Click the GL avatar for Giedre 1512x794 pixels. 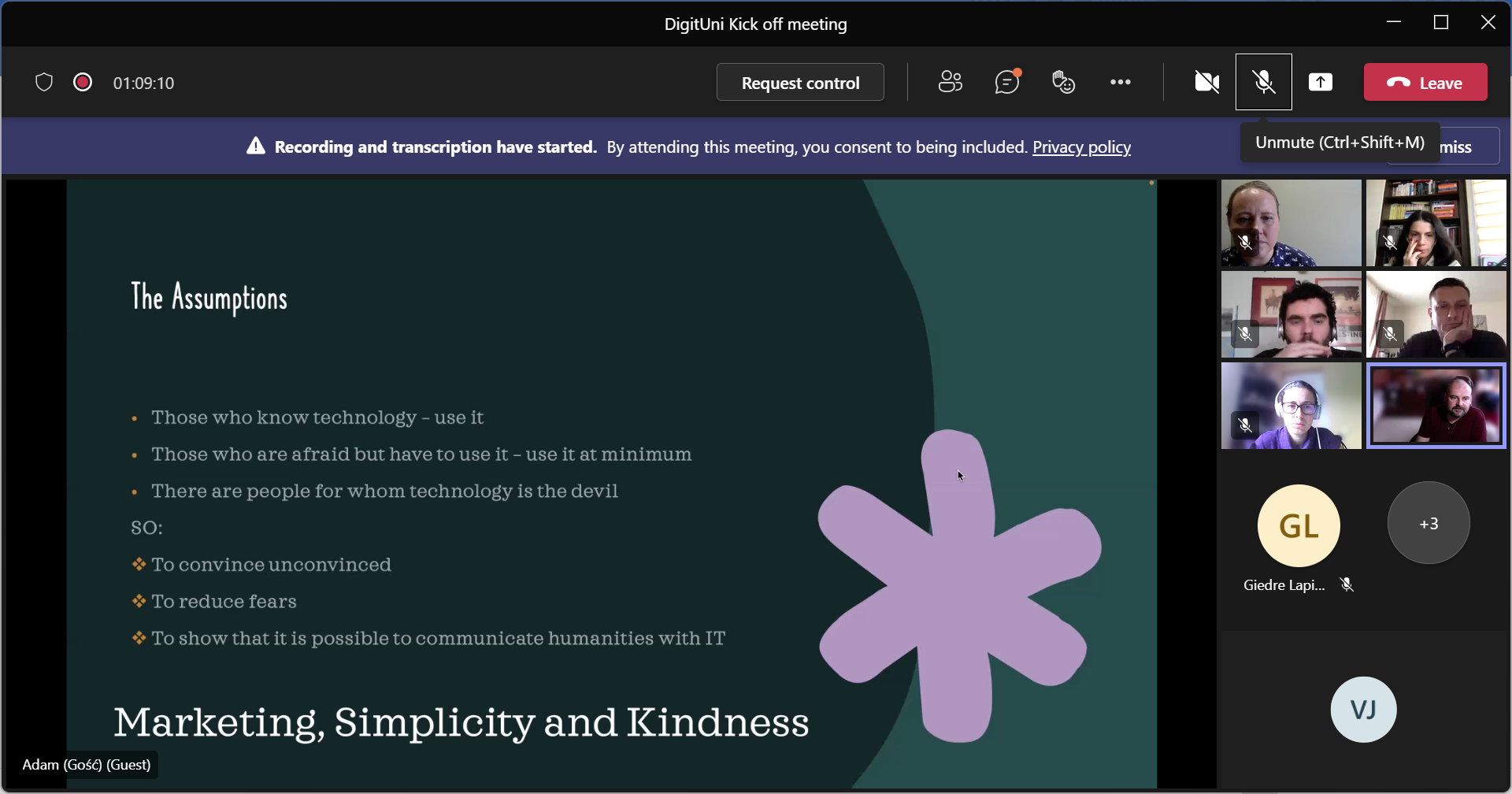[x=1299, y=525]
